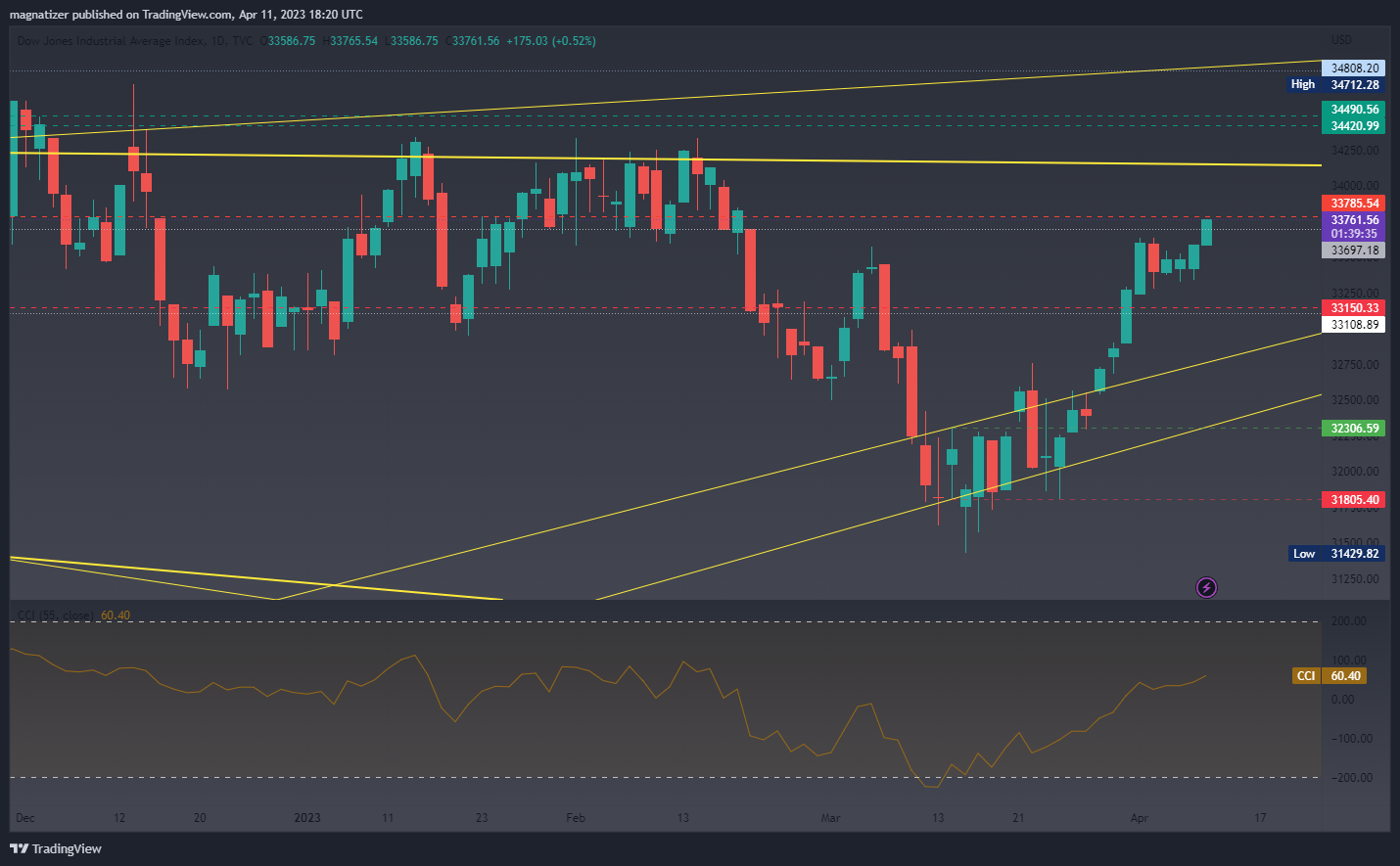Image resolution: width=1400 pixels, height=866 pixels.
Task: Click the Feb label on time axis
Action: [x=576, y=818]
